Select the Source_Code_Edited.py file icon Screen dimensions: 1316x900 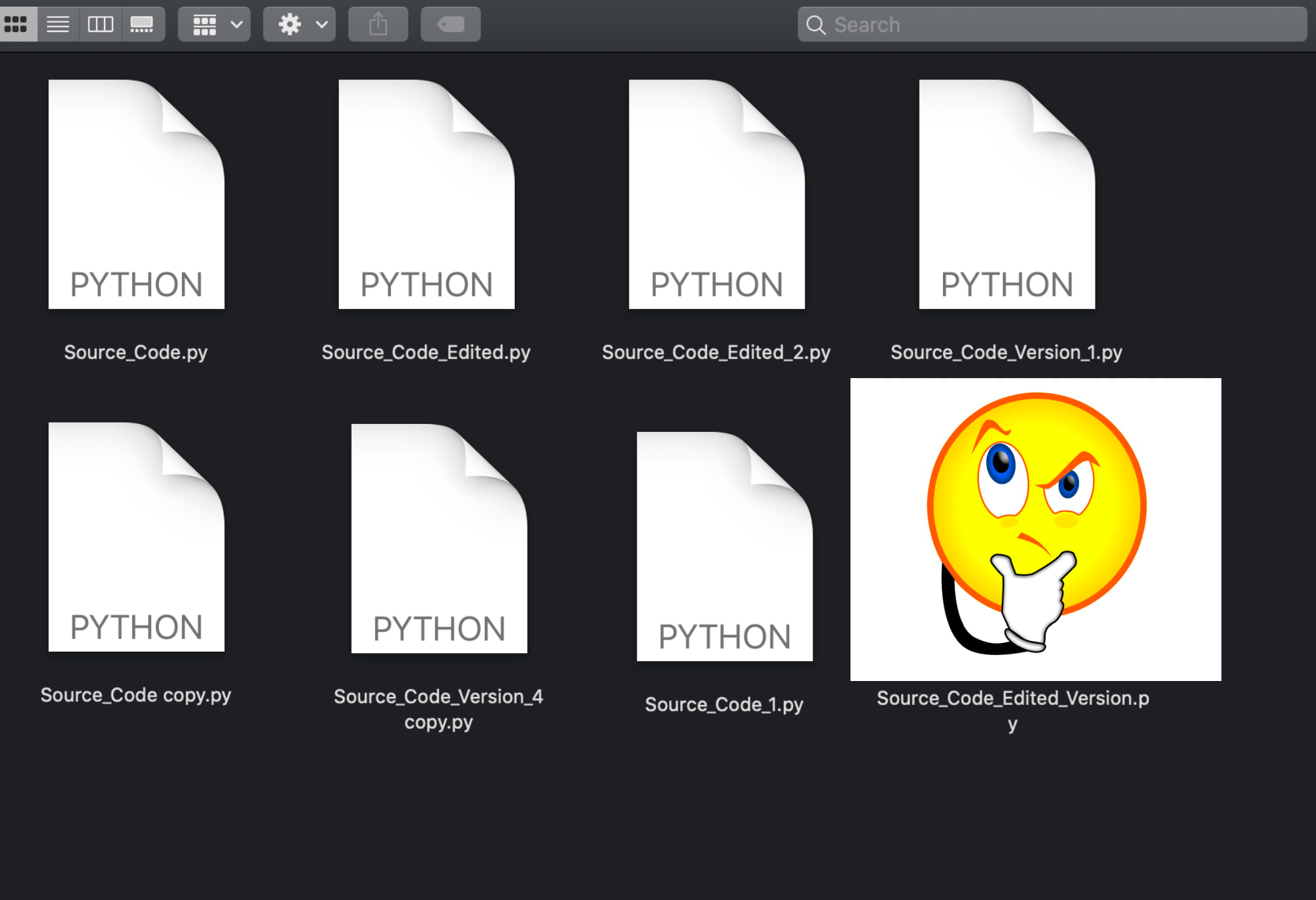coord(427,194)
